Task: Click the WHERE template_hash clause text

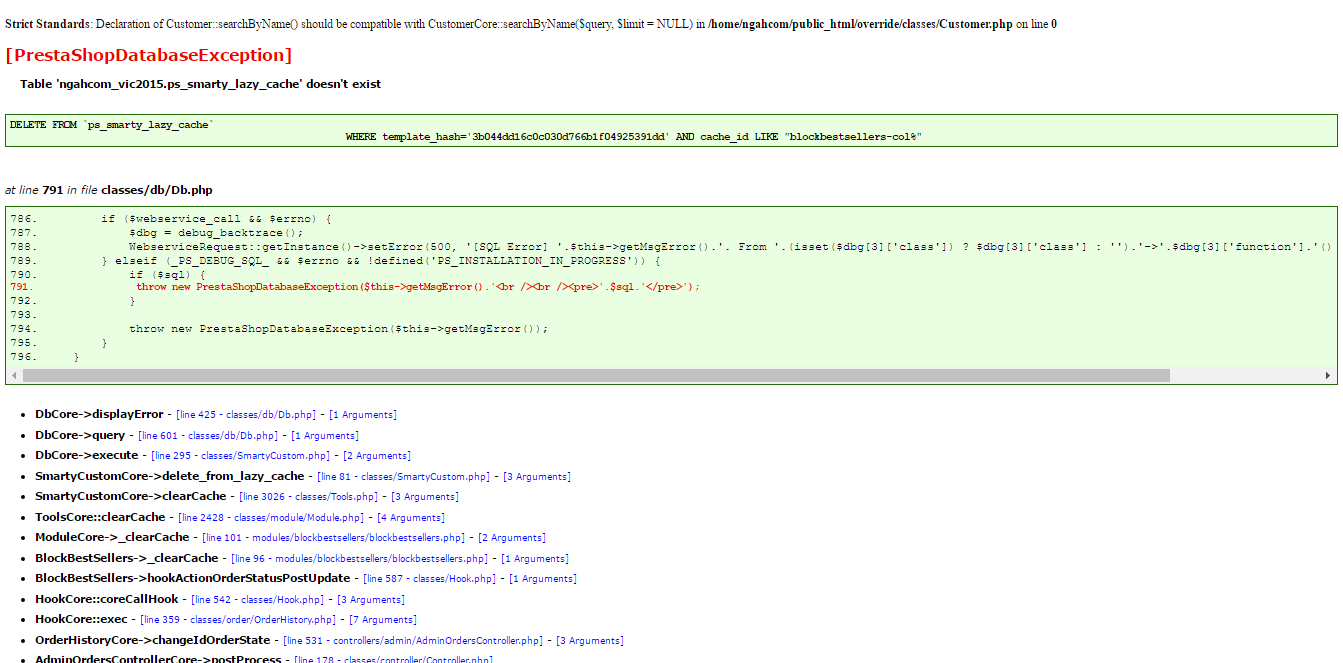Action: 633,137
